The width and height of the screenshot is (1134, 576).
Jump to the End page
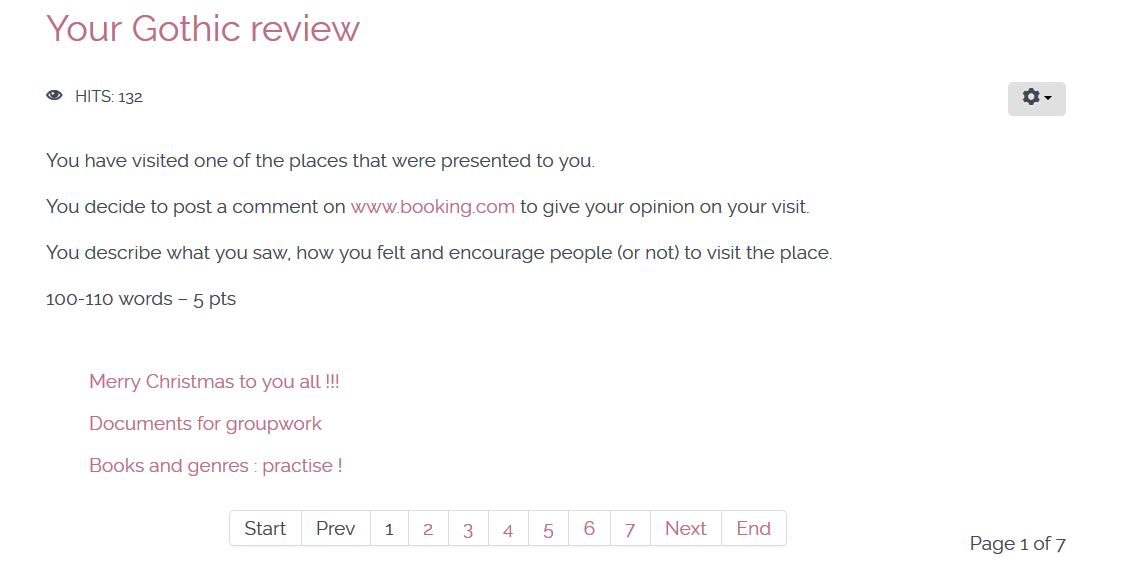coord(754,528)
